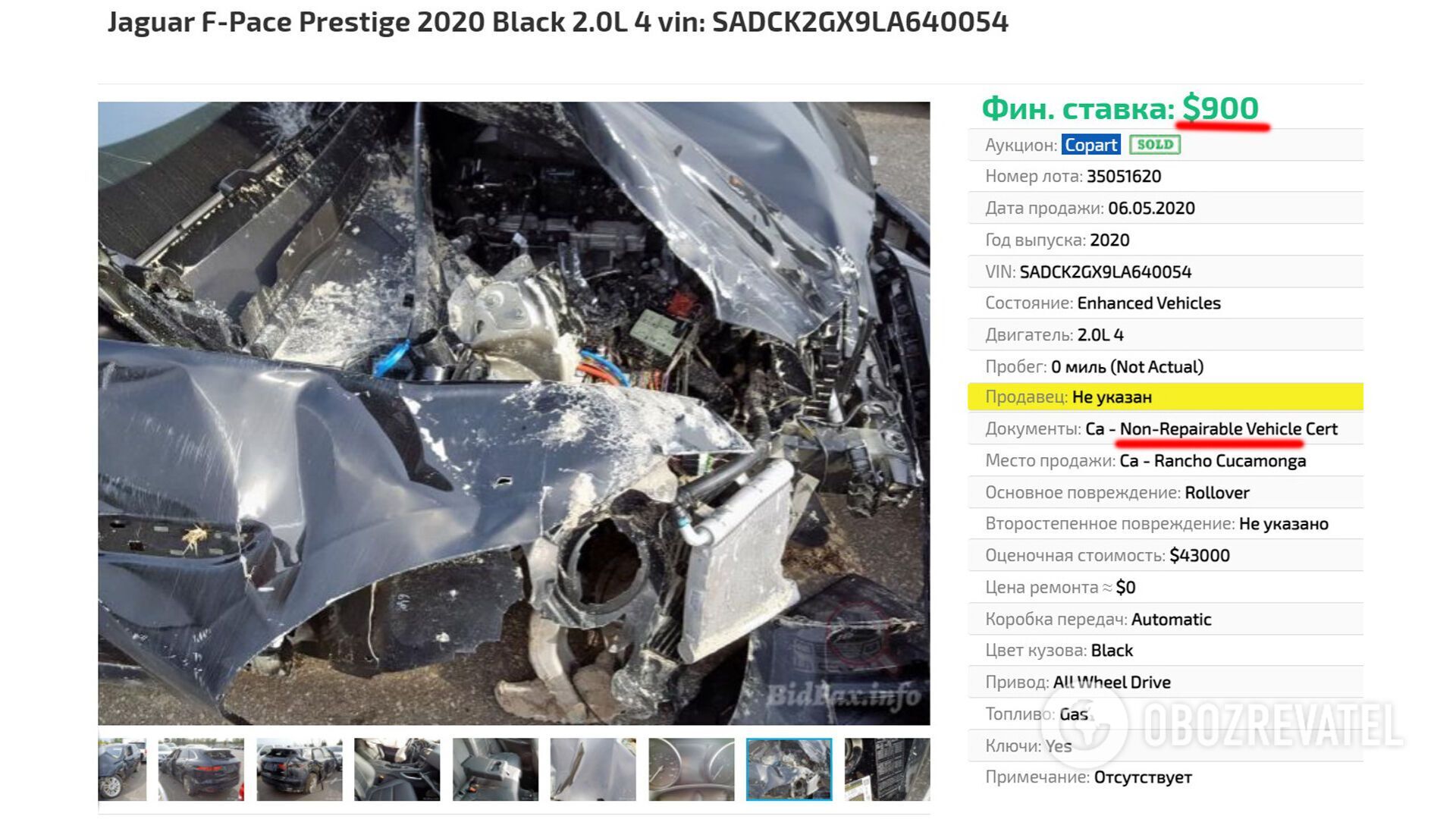The width and height of the screenshot is (1456, 819).
Task: Click the VIN value SADCK2GX9LA640054 in details
Action: tap(1106, 271)
